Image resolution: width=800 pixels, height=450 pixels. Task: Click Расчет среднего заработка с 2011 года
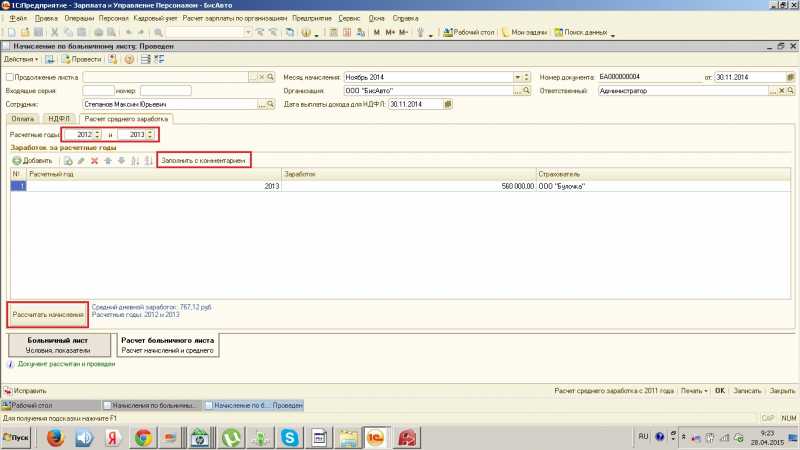point(614,391)
